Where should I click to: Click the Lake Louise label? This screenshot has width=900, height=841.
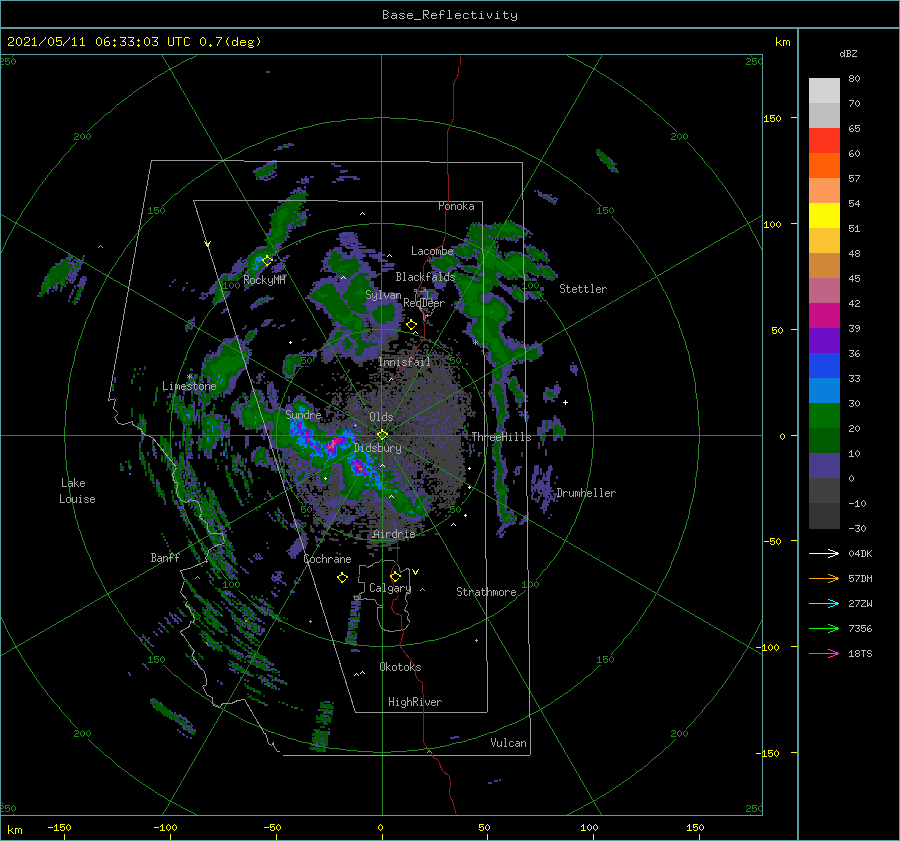click(x=77, y=491)
